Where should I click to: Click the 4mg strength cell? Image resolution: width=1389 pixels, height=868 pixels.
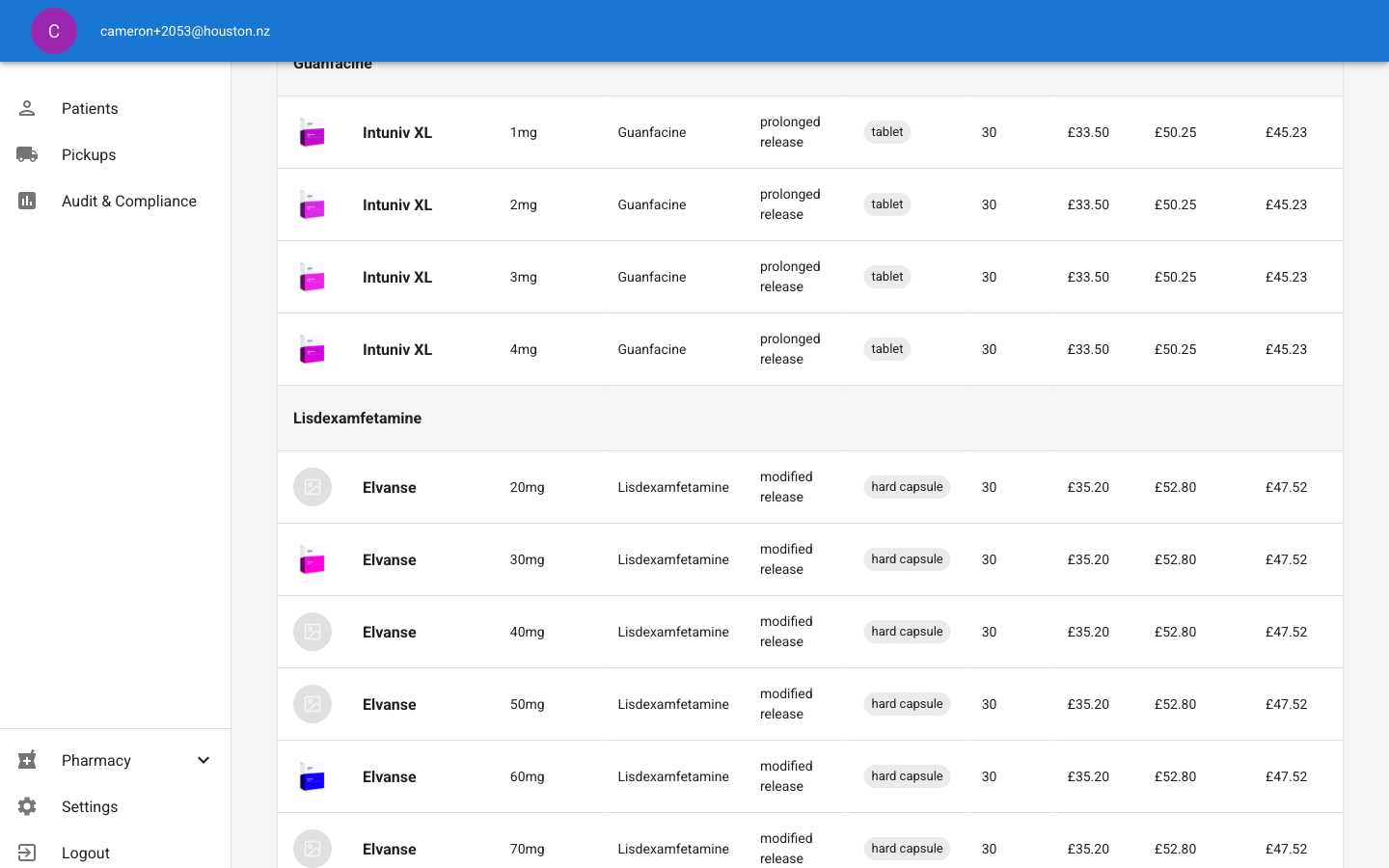524,349
